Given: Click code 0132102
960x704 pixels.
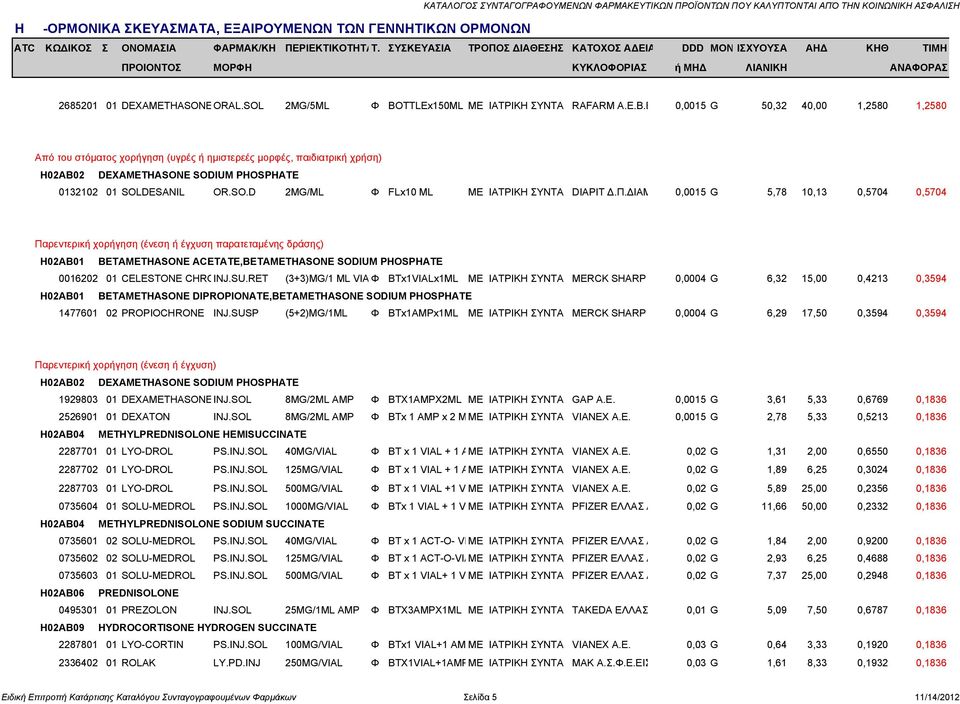Looking at the screenshot, I should [78, 192].
